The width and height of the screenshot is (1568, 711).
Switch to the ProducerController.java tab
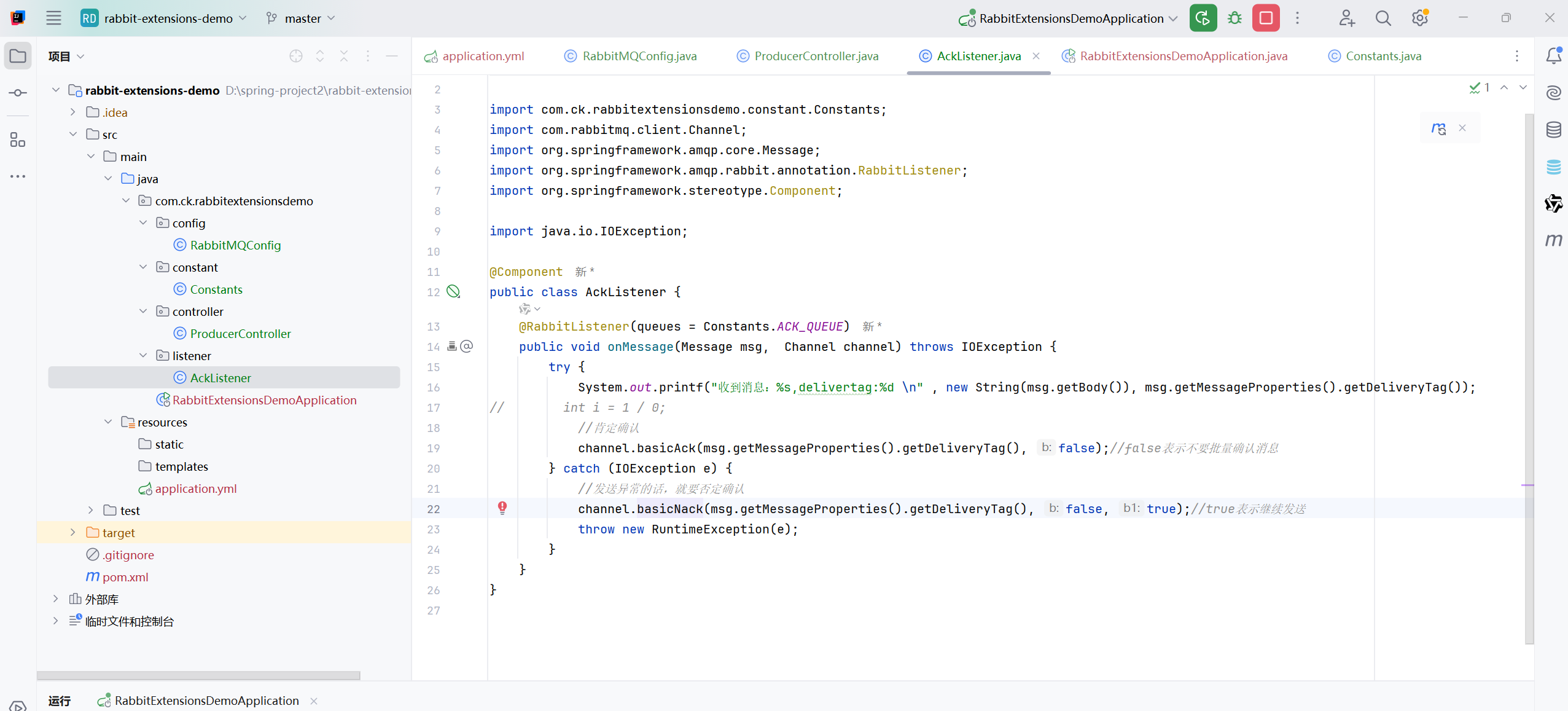coord(816,56)
